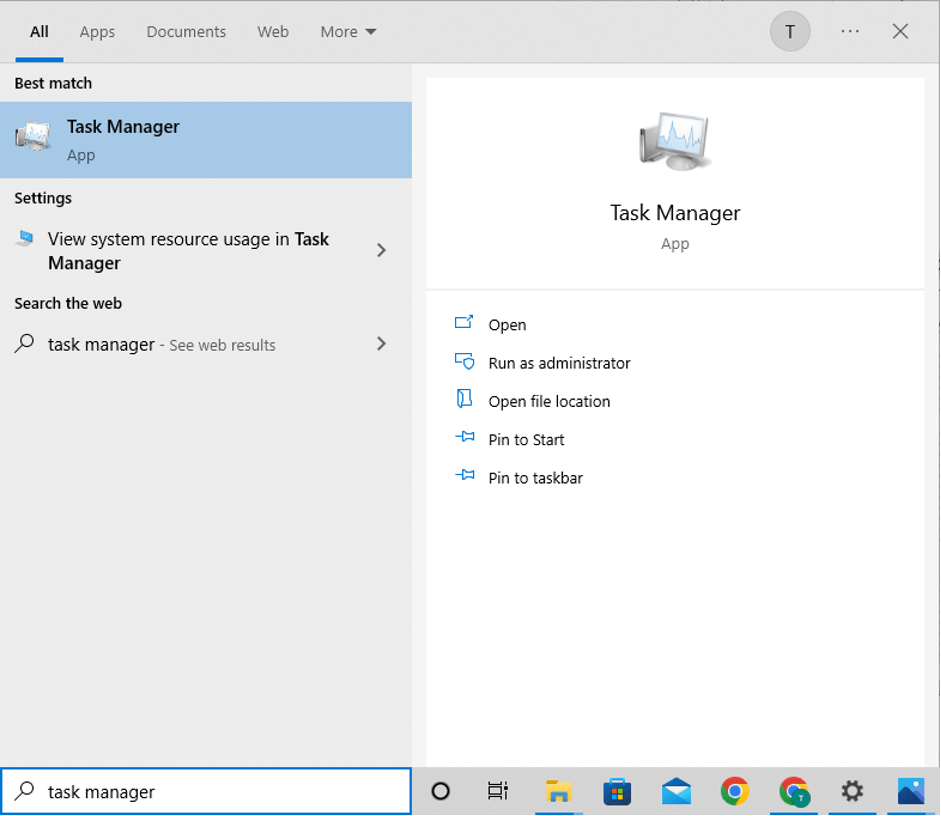The image size is (941, 816).
Task: Click the Run as administrator shield icon
Action: [x=464, y=361]
